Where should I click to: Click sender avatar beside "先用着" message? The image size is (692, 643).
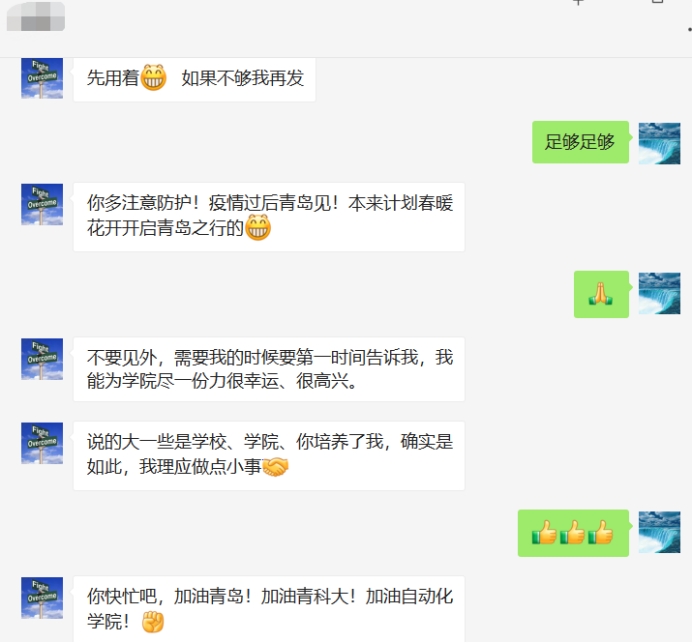pos(42,78)
